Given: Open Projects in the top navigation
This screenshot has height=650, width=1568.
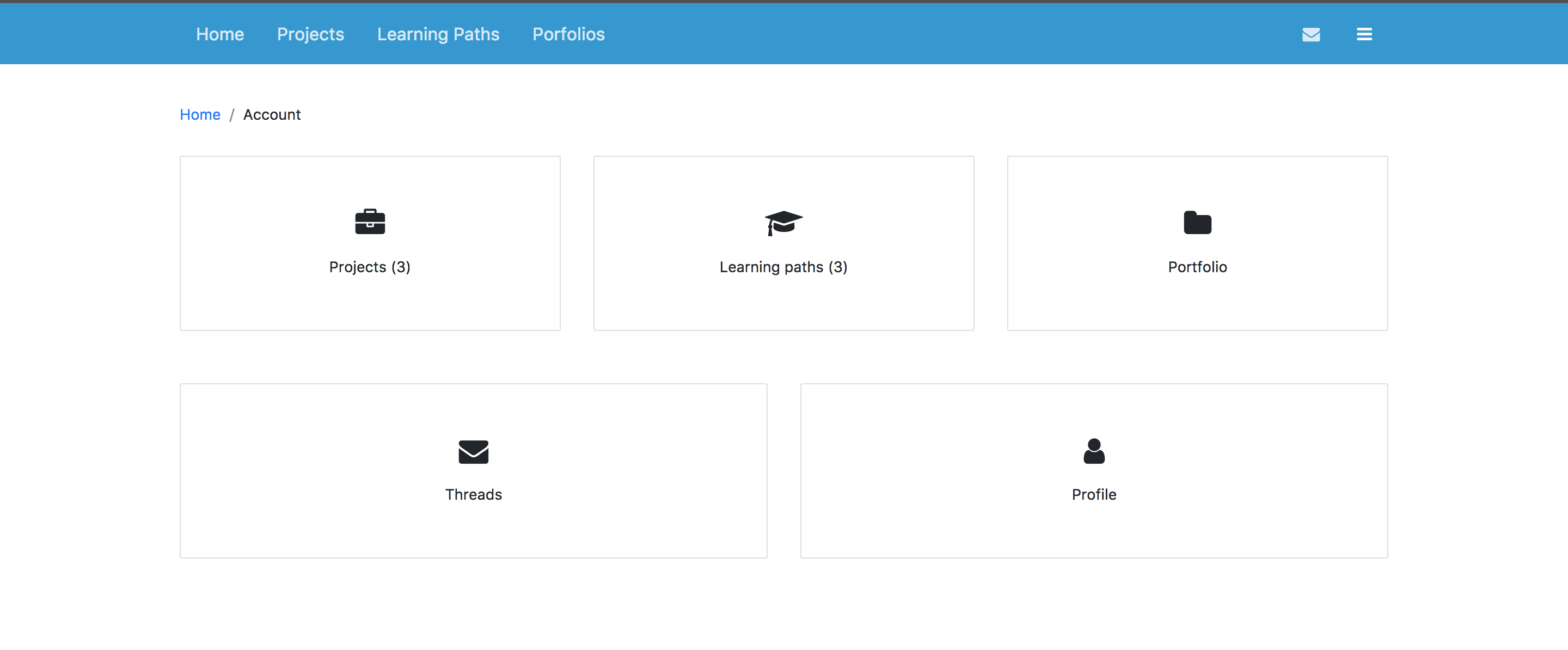Looking at the screenshot, I should pyautogui.click(x=310, y=35).
